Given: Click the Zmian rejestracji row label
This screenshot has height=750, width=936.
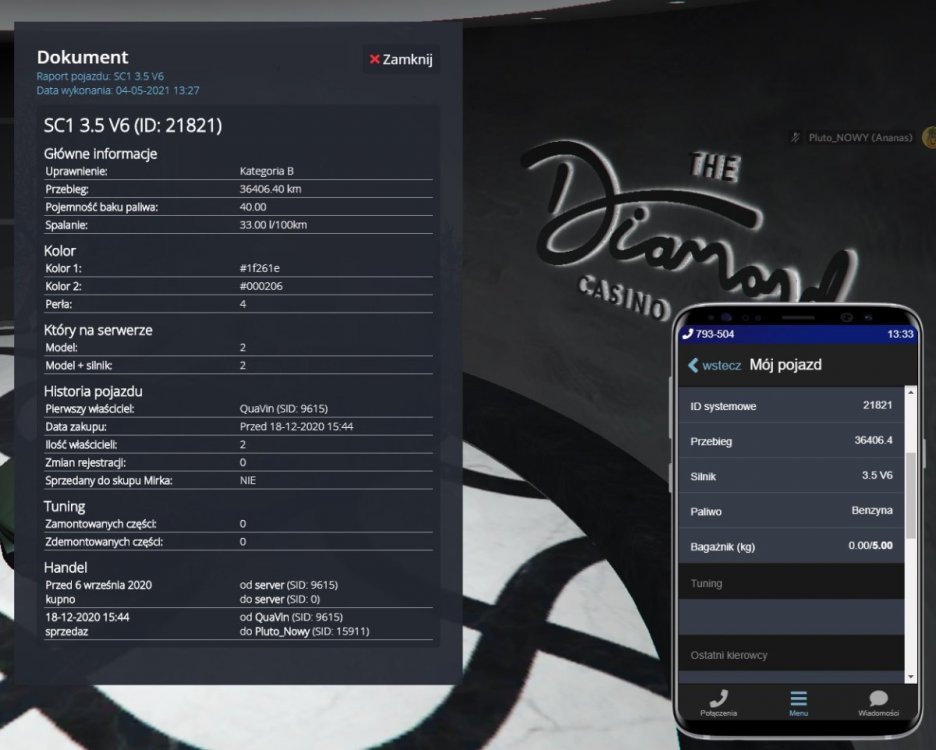Looking at the screenshot, I should coord(85,462).
